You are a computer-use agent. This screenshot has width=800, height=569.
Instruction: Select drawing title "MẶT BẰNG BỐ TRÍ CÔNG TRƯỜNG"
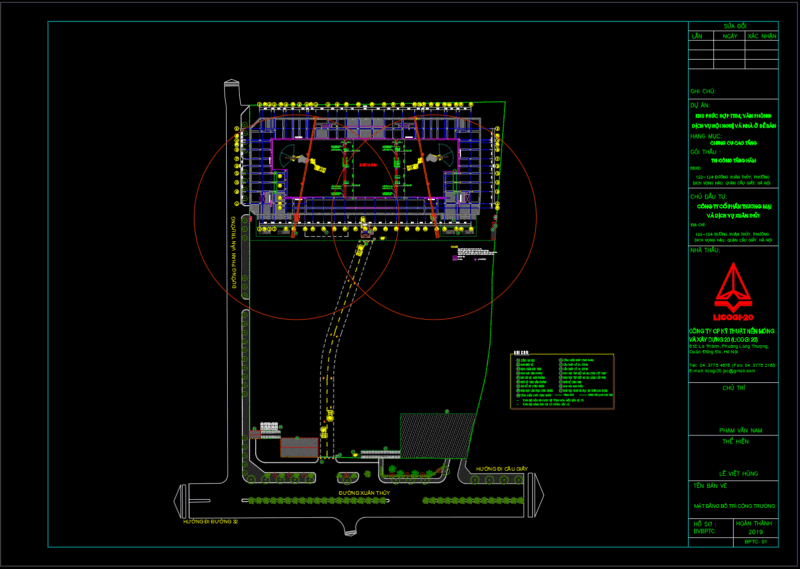pyautogui.click(x=734, y=505)
